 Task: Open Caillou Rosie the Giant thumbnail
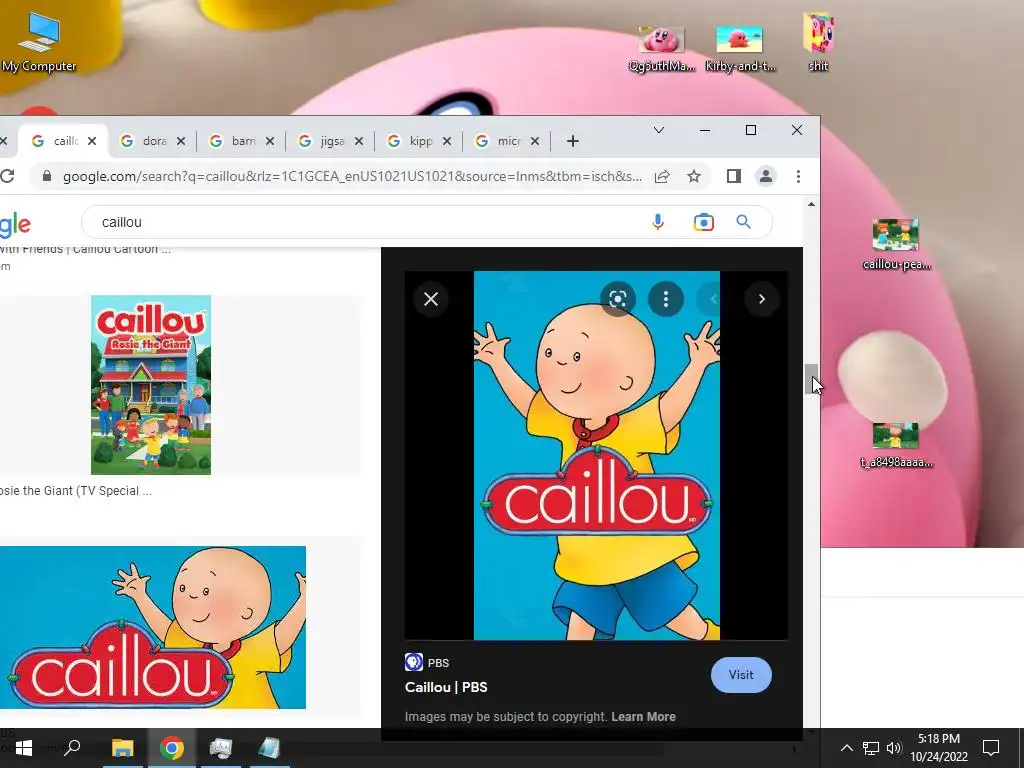[x=151, y=385]
